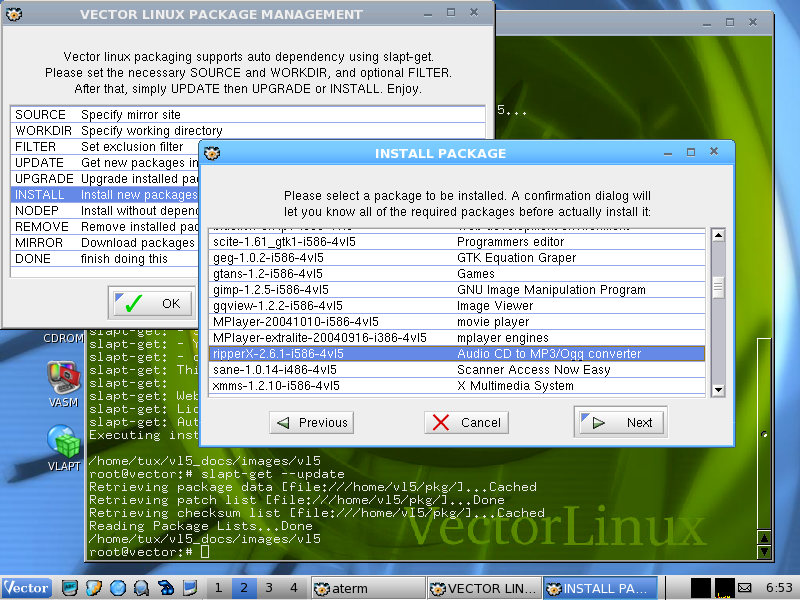
Task: Open Package Management window menu icon
Action: click(x=14, y=14)
